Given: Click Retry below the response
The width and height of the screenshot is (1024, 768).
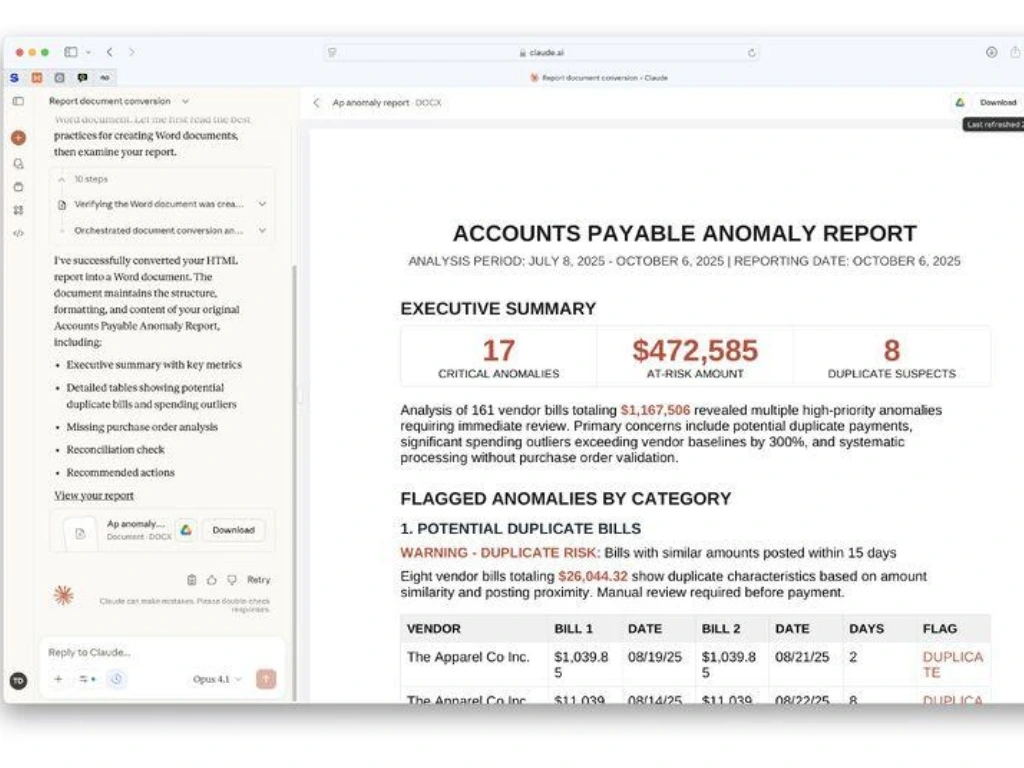Looking at the screenshot, I should point(259,580).
